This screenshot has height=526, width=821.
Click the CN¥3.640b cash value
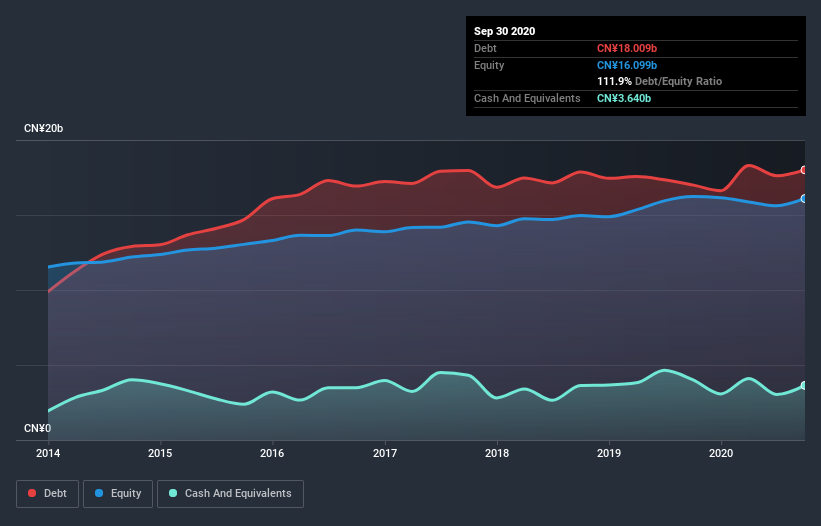[624, 98]
